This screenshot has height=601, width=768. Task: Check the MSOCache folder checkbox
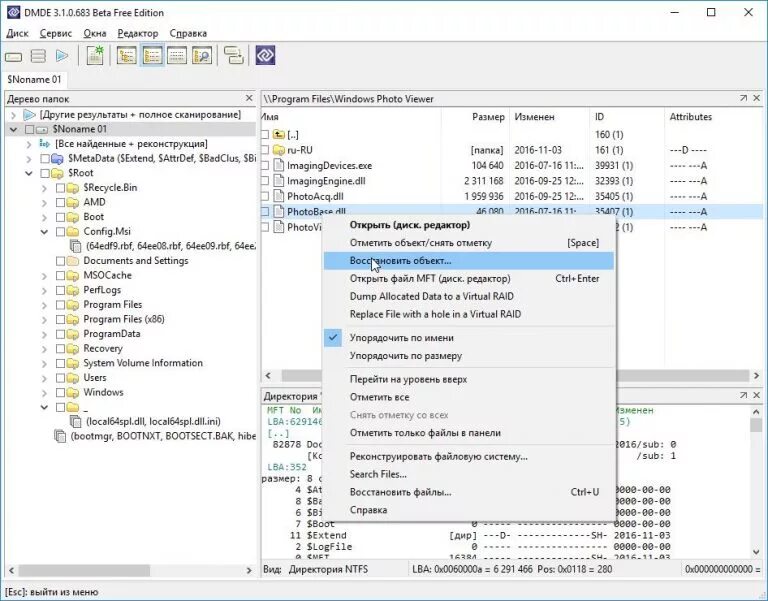60,275
